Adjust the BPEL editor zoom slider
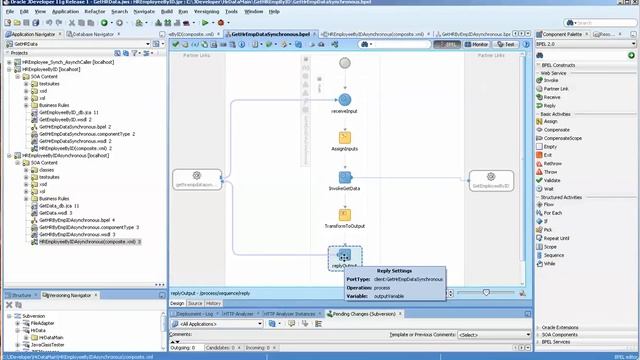The height and width of the screenshot is (360, 640). click(x=486, y=292)
